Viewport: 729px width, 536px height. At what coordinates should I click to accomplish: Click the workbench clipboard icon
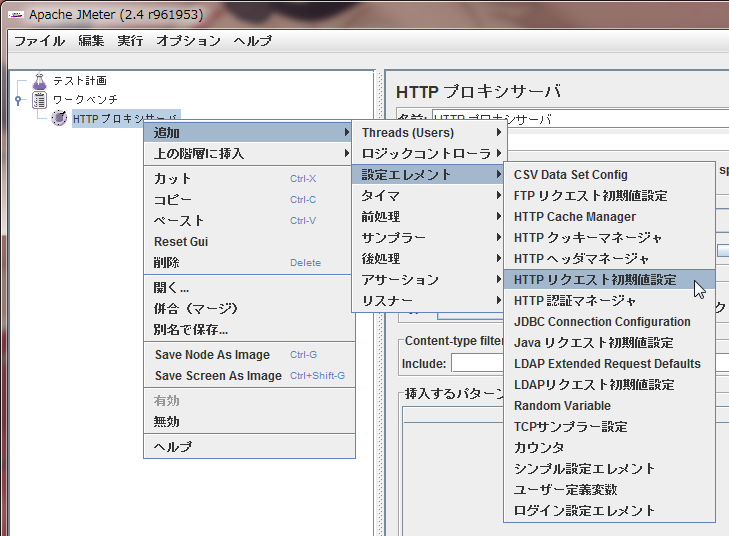[40, 99]
